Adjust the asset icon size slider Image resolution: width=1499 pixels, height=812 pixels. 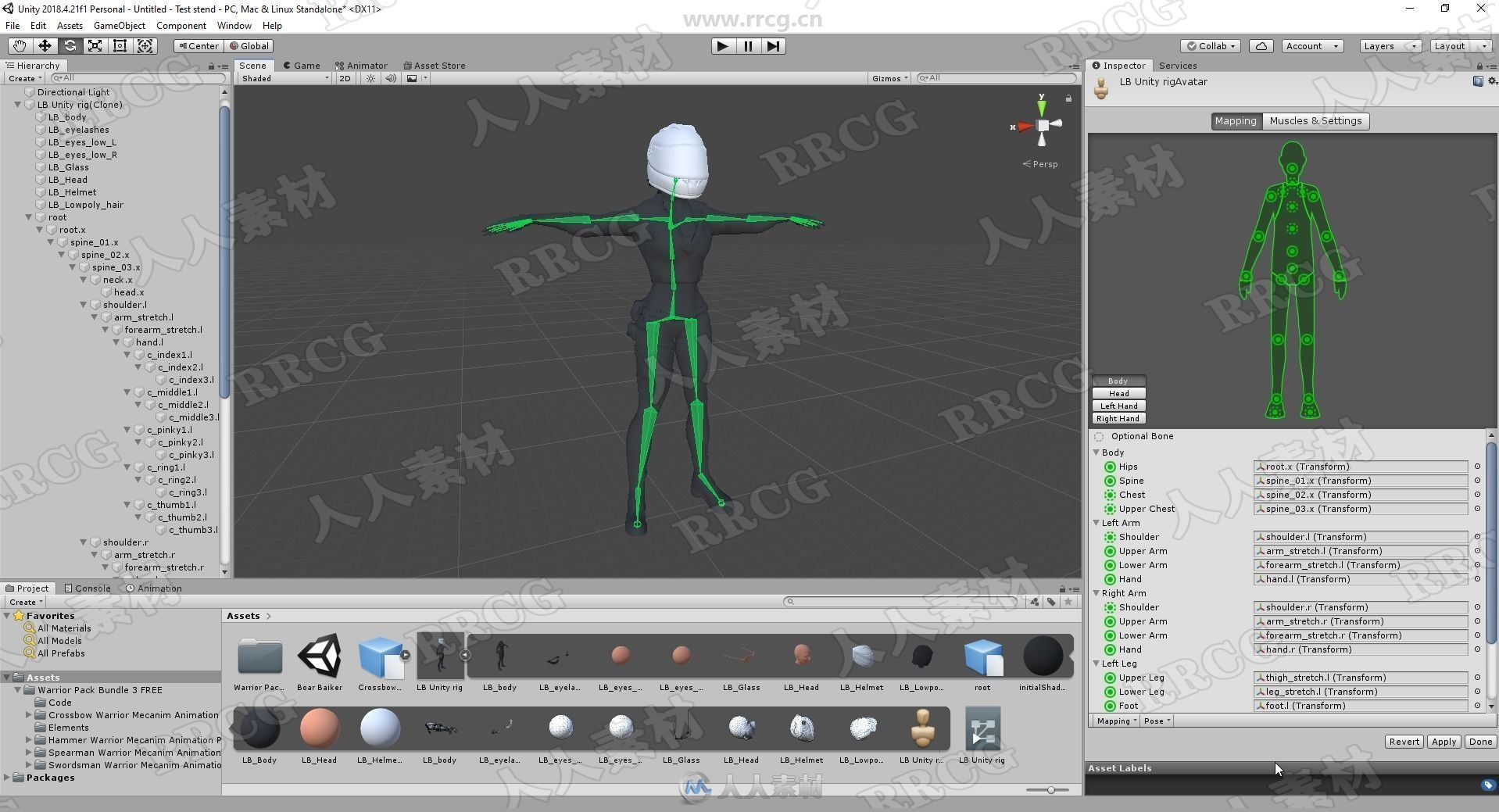1051,790
